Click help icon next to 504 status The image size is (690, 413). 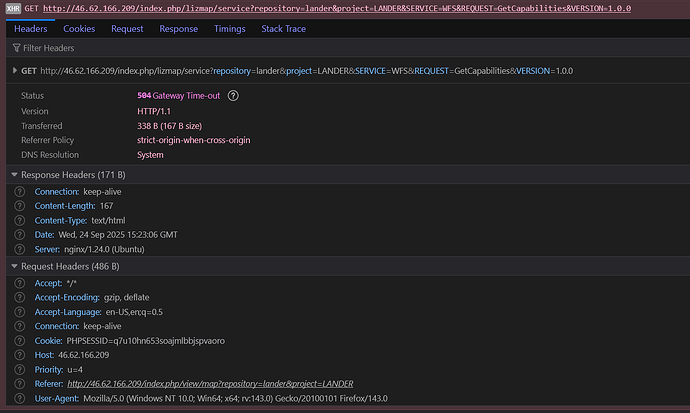233,96
